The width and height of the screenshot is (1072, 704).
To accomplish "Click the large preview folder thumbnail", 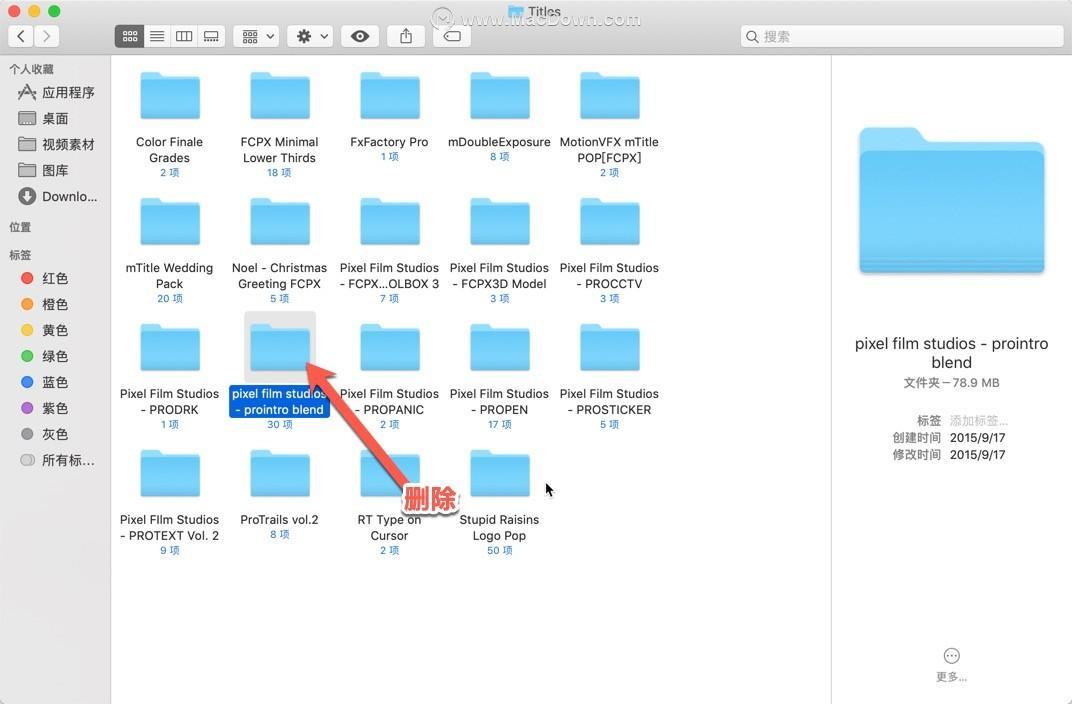I will coord(952,200).
